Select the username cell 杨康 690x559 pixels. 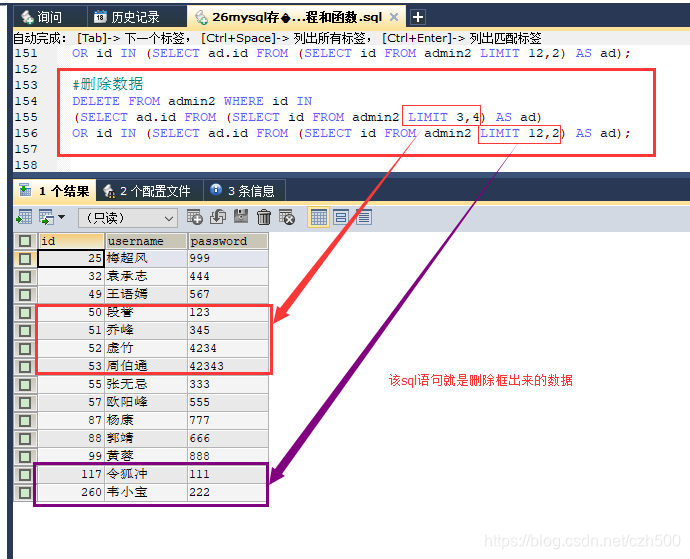click(x=146, y=420)
